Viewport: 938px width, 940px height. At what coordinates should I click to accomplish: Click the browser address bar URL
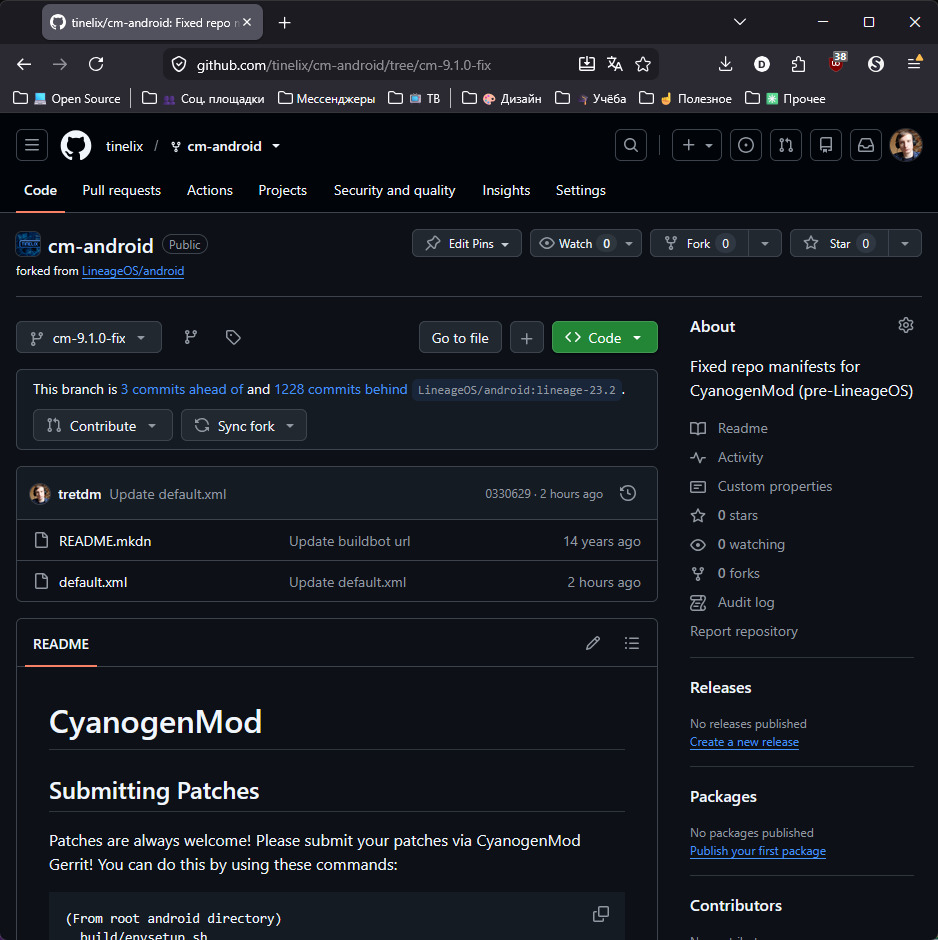[343, 65]
